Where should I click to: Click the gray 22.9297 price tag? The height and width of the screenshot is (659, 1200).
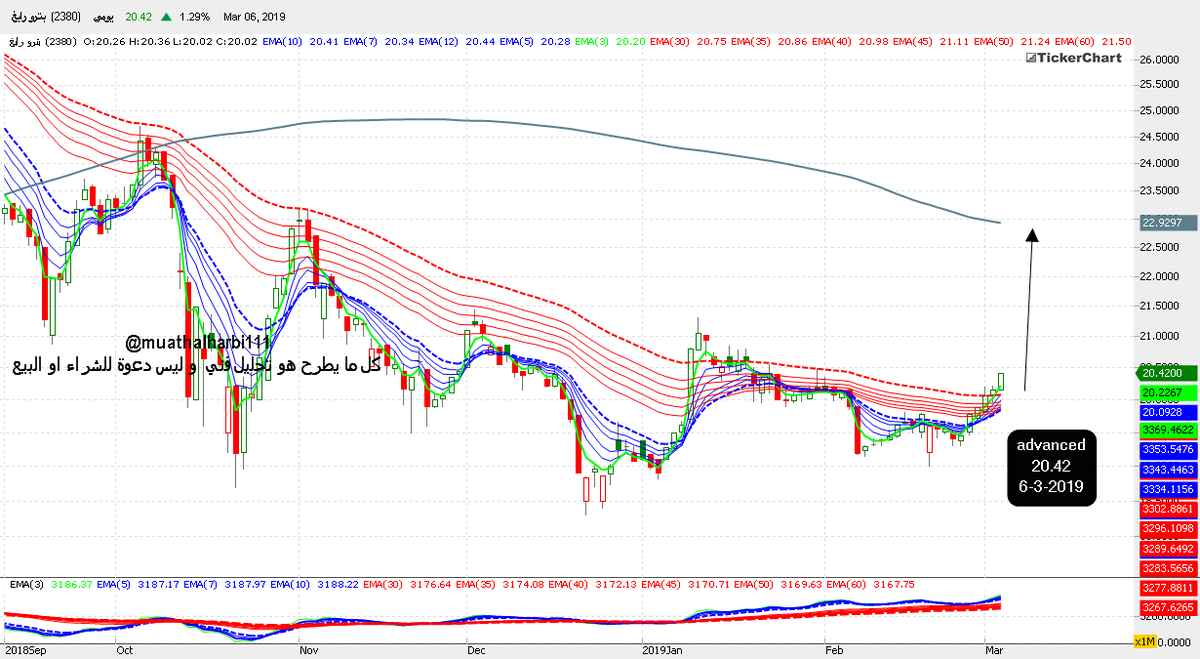[x=1167, y=223]
